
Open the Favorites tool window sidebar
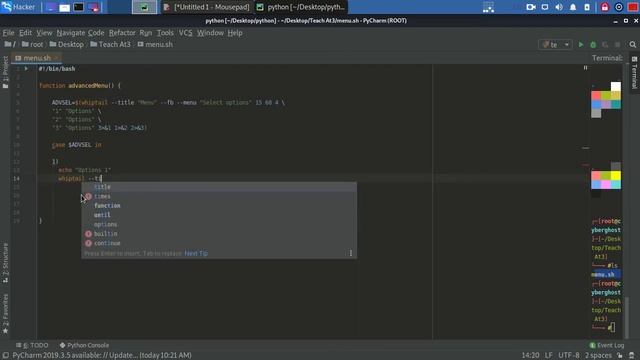click(5, 313)
